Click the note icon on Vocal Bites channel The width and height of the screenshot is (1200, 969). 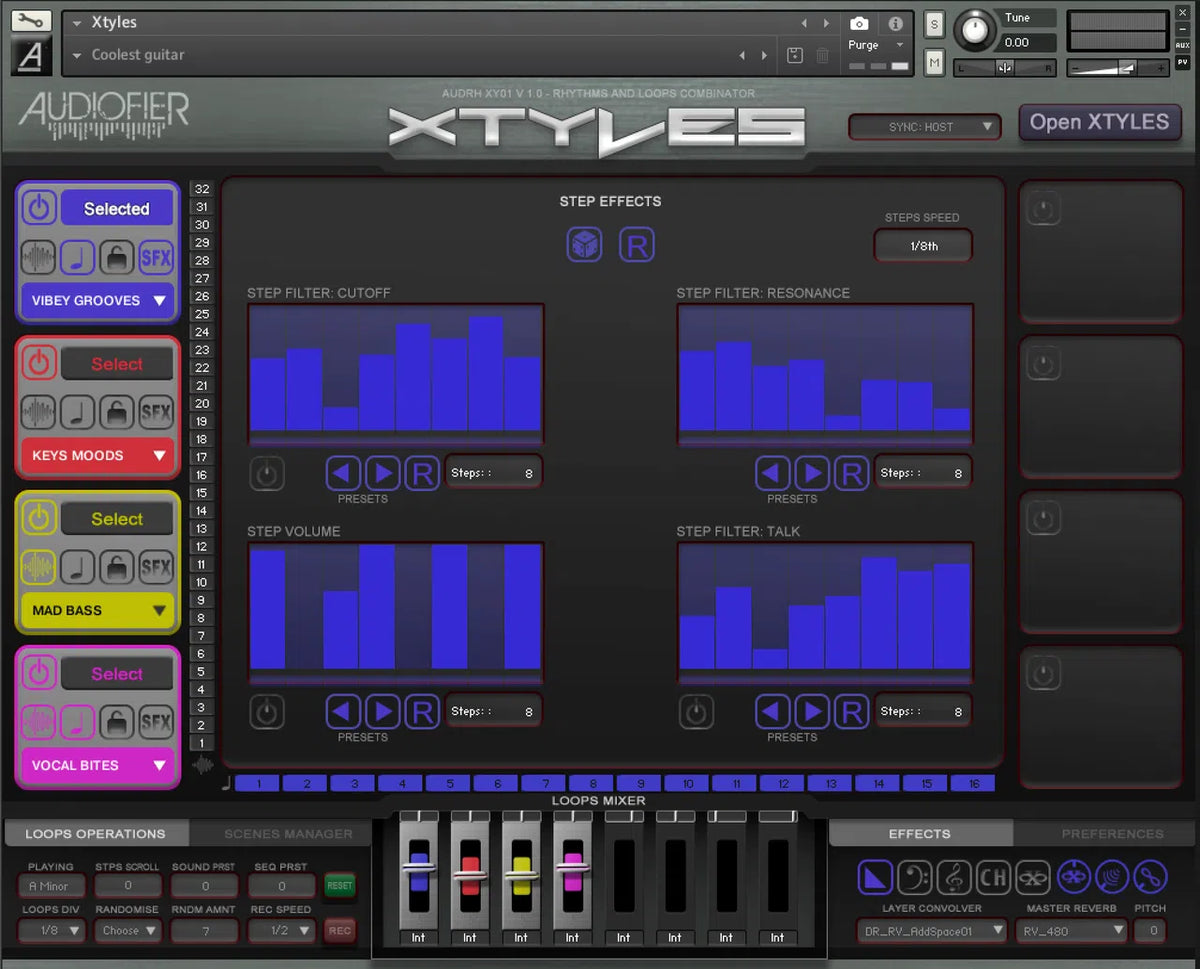tap(78, 722)
